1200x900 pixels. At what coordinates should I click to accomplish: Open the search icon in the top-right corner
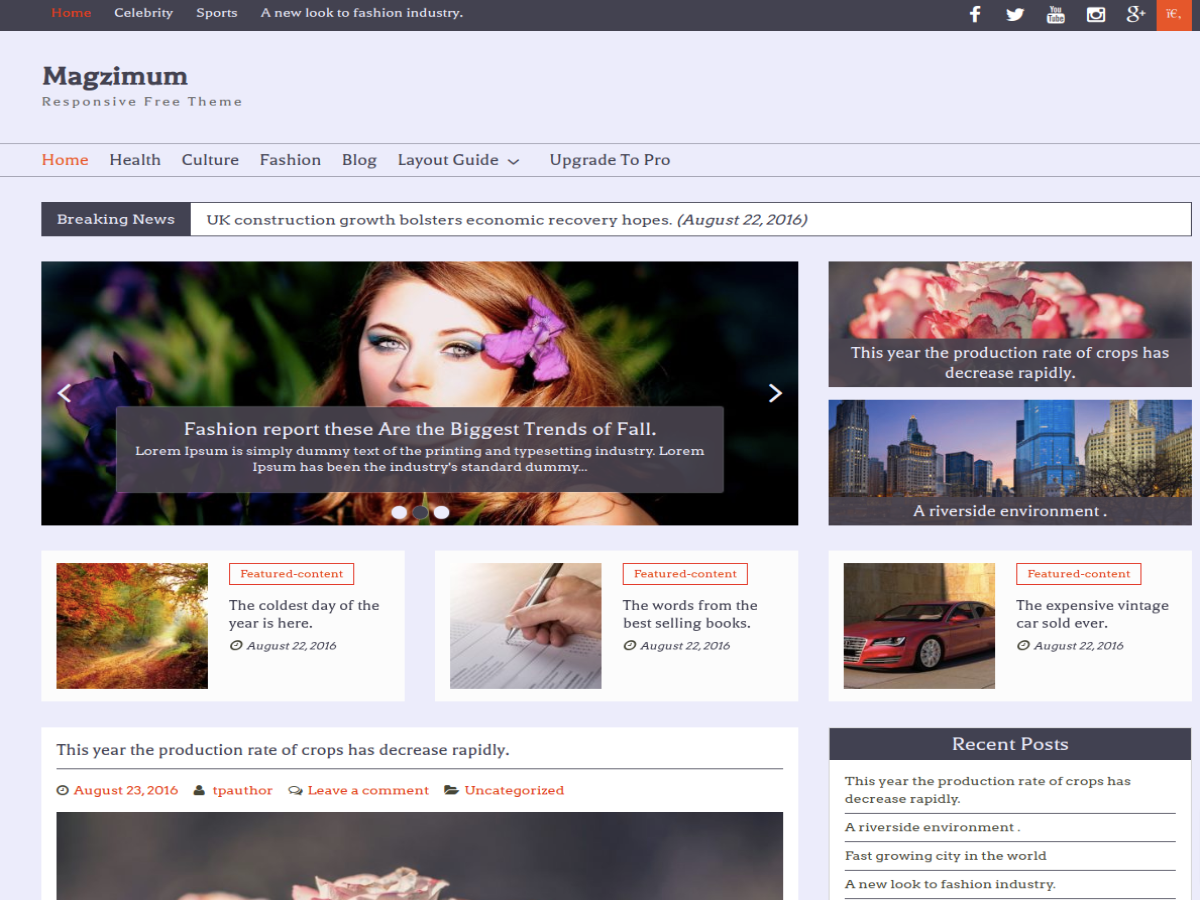point(1173,14)
